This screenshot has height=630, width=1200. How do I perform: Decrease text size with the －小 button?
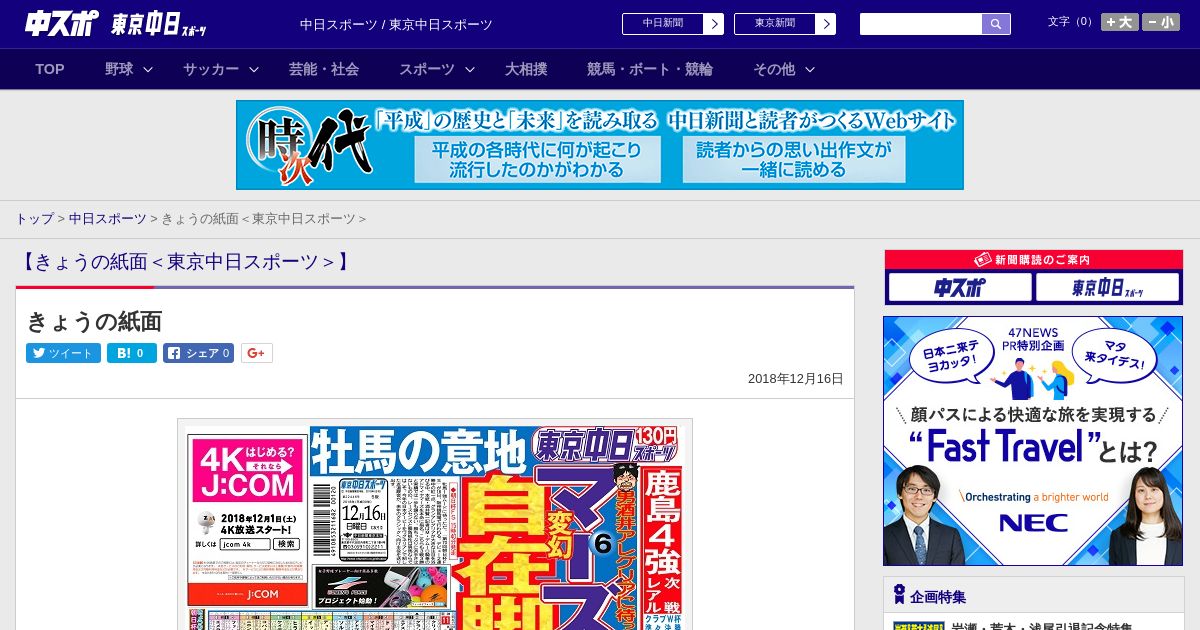1161,22
